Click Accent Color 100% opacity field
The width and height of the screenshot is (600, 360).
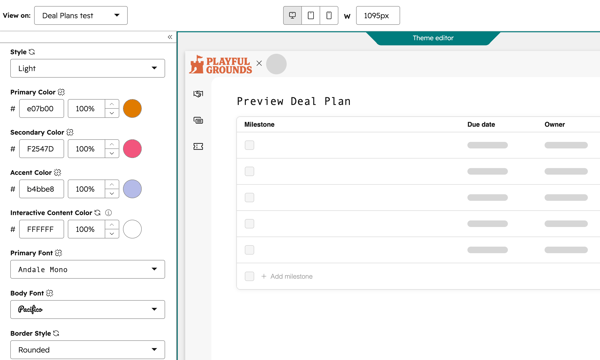click(x=86, y=189)
